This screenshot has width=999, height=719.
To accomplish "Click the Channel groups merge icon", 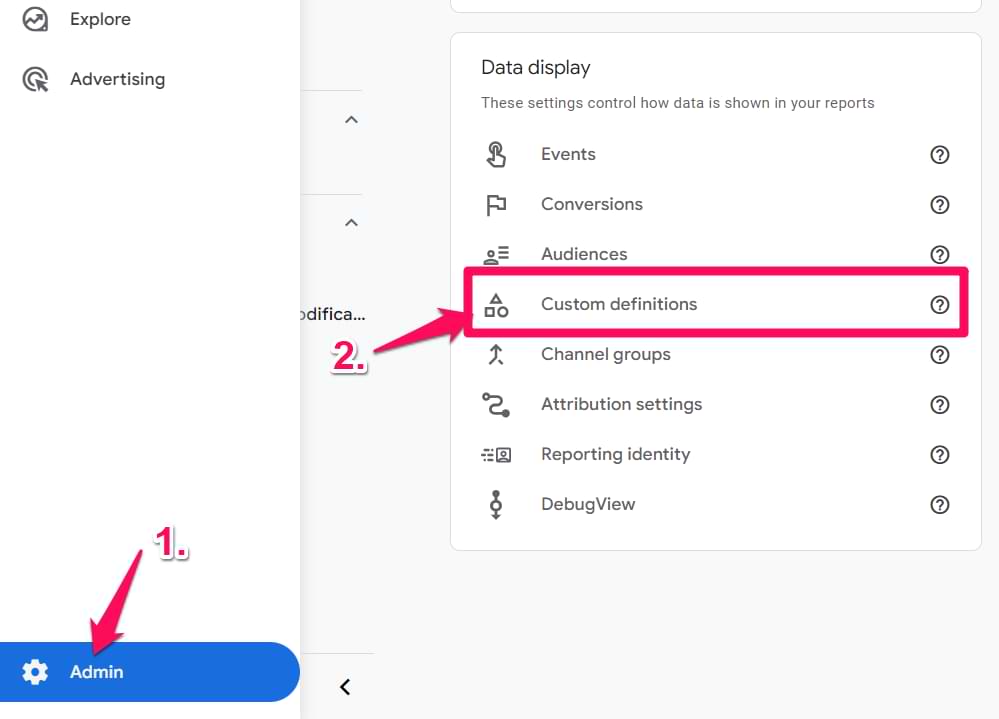I will coord(496,355).
